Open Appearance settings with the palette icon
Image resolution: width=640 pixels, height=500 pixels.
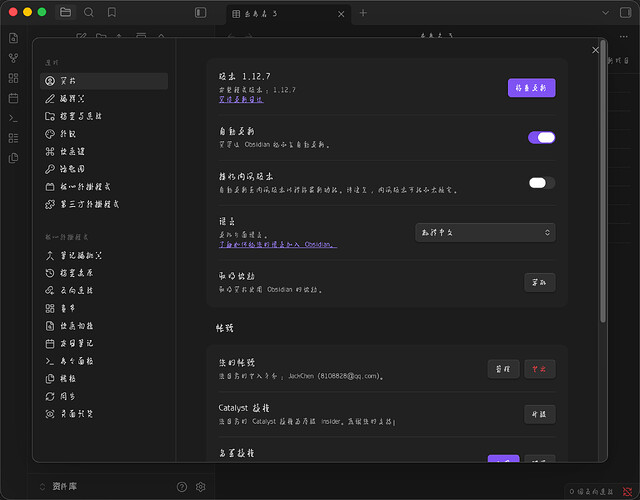[104, 134]
